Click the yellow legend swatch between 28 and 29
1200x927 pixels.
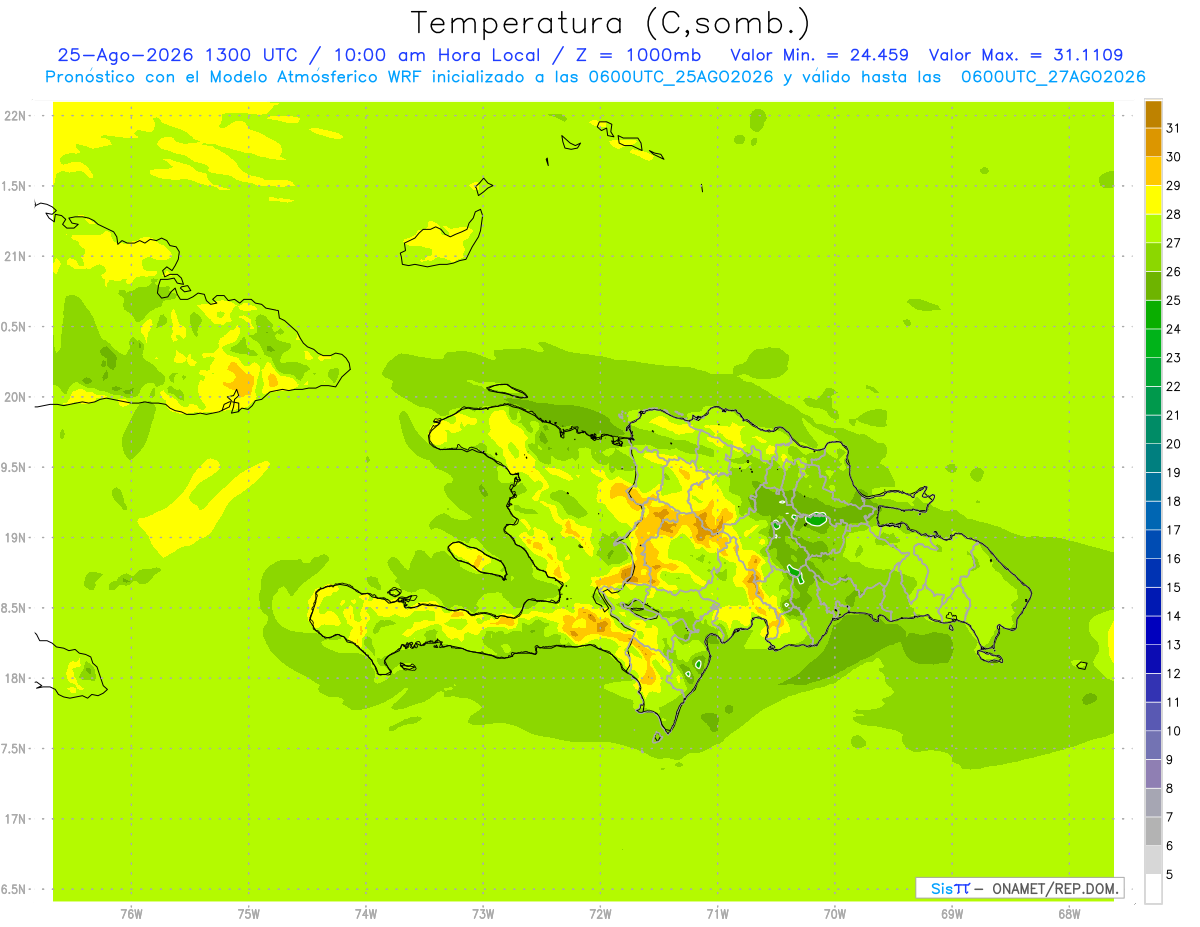[x=1153, y=200]
